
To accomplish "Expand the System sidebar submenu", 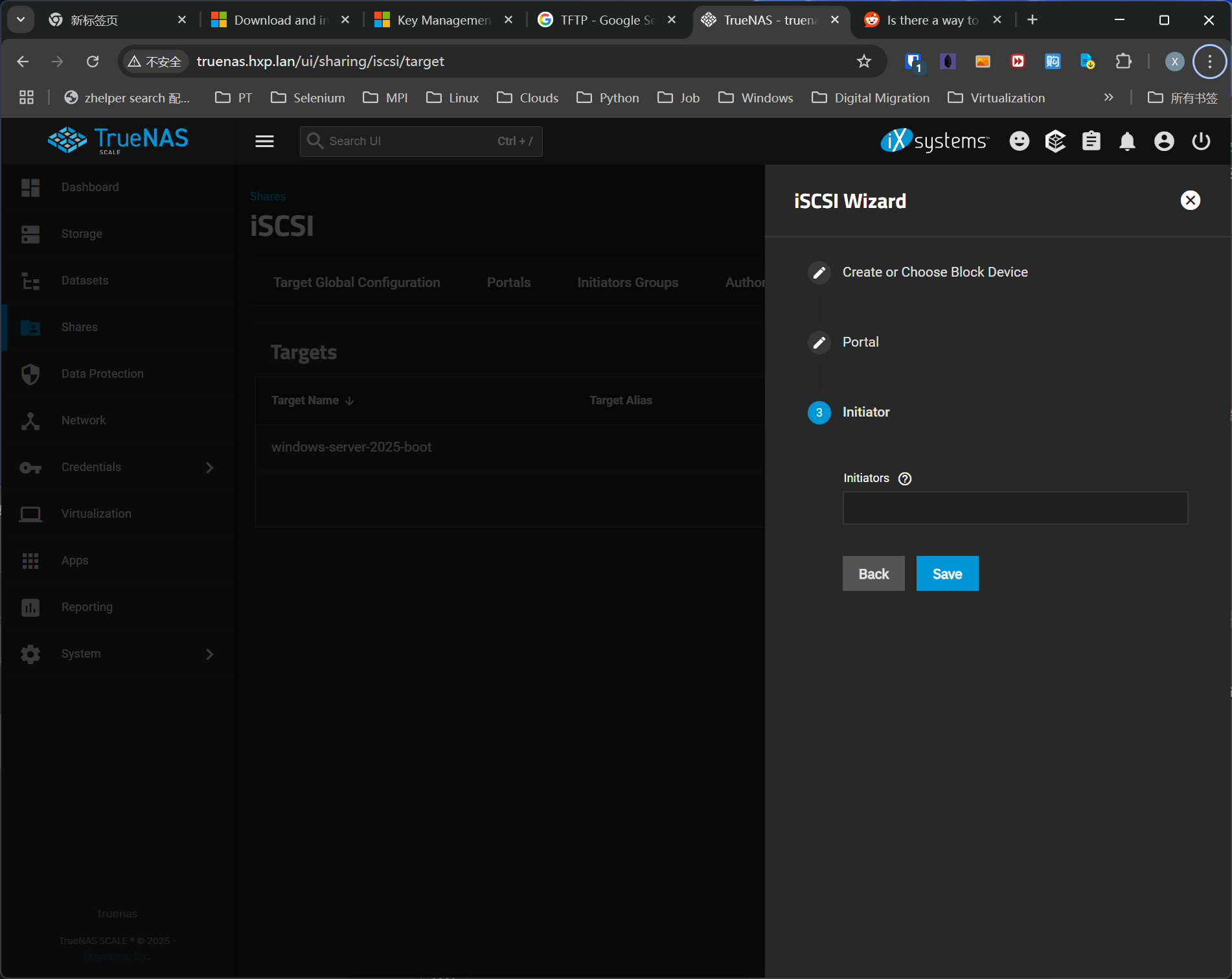I will point(209,654).
